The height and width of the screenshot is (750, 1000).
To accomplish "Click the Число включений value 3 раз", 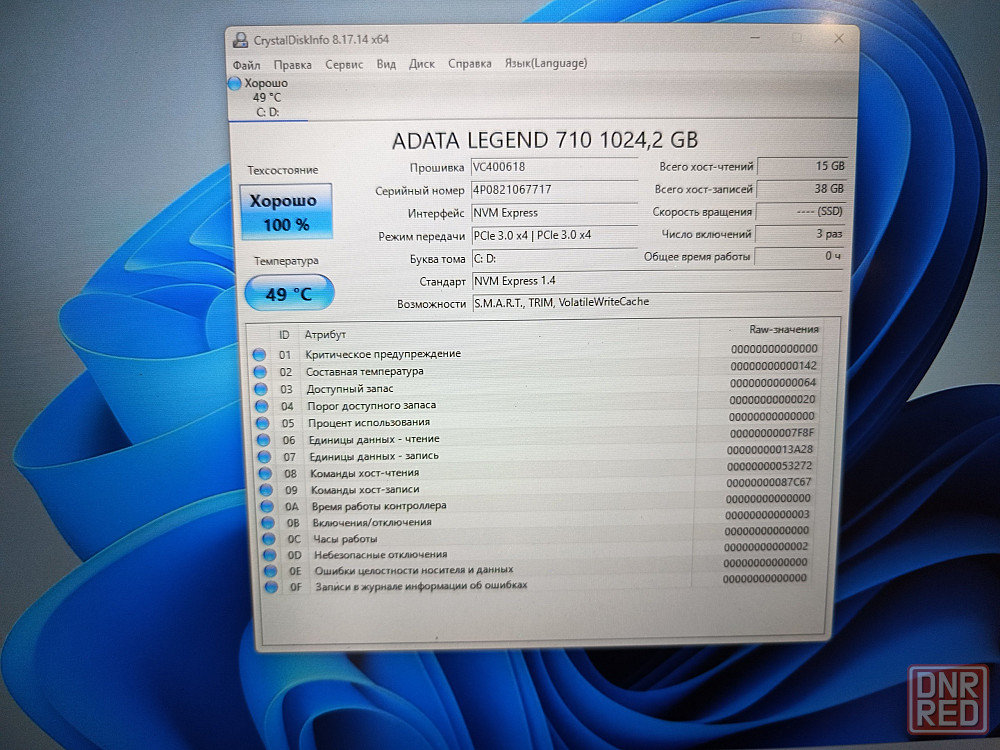I will [x=800, y=234].
